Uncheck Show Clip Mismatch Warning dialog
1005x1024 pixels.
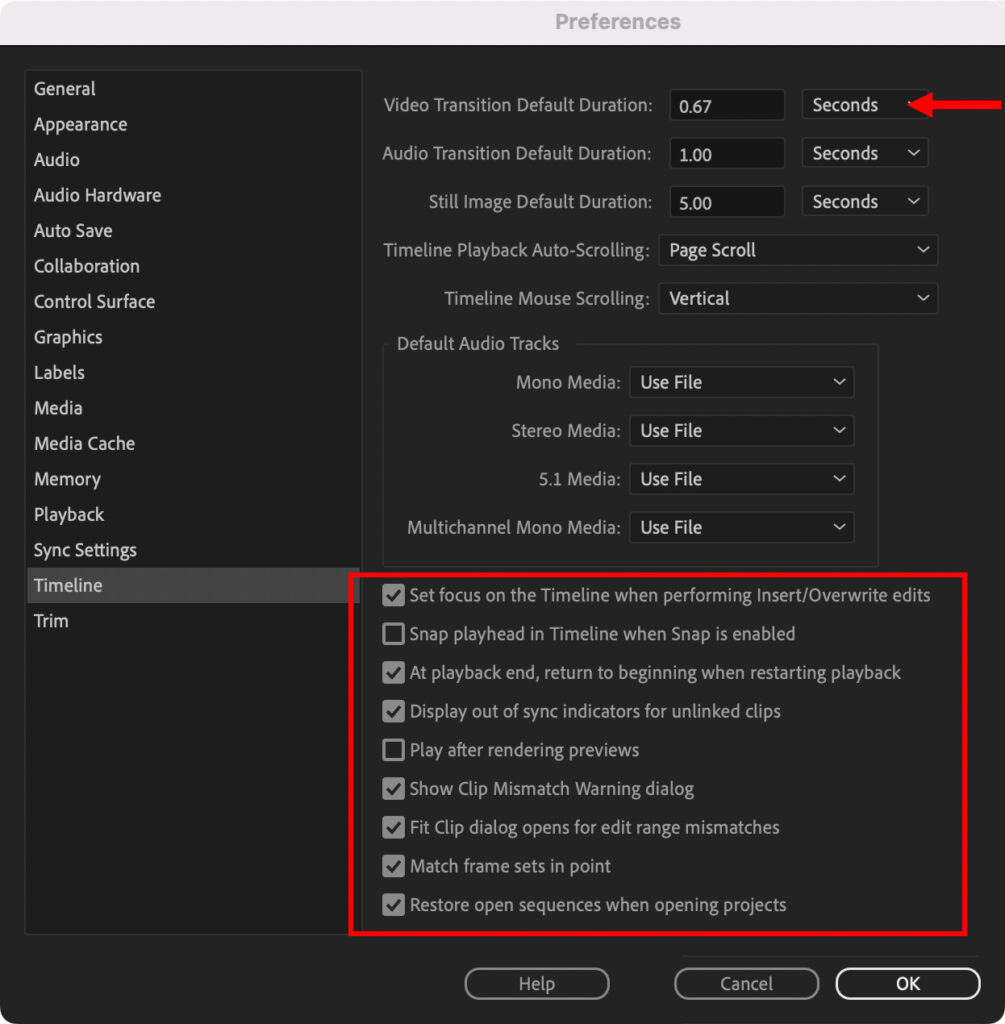[393, 789]
